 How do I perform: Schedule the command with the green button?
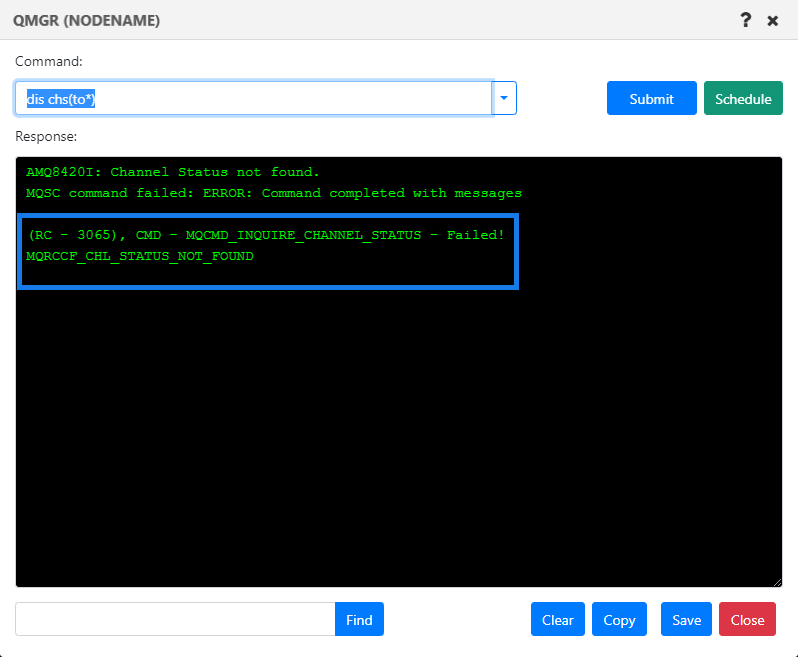743,98
